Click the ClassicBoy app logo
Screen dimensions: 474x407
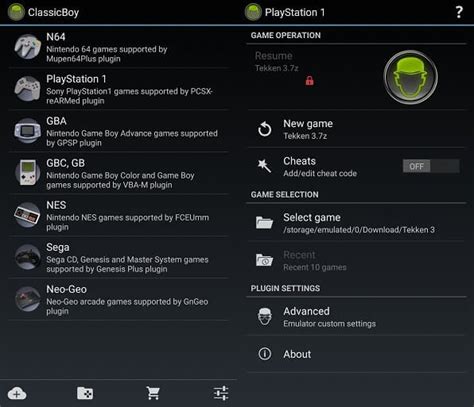(x=16, y=12)
